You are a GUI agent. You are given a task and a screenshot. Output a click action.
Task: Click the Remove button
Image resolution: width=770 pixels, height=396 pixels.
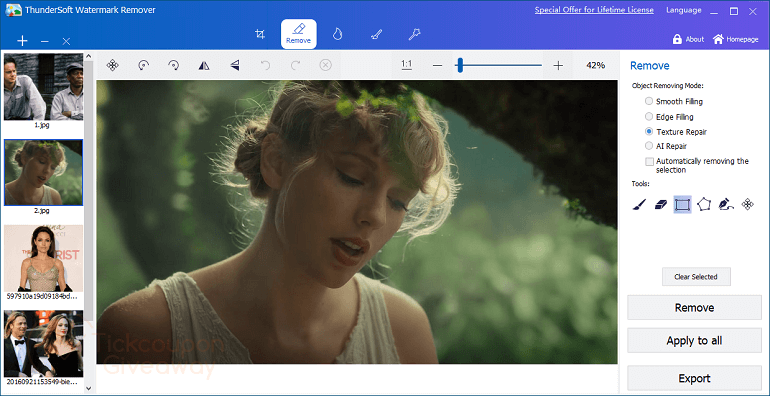[694, 308]
